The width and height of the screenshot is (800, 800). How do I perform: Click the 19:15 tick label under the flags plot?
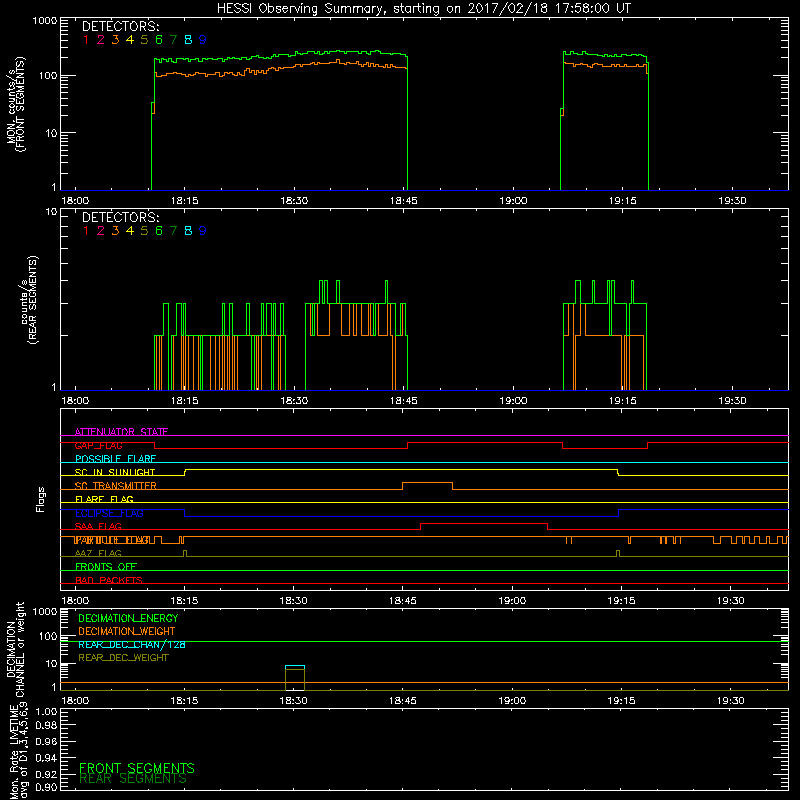click(x=621, y=601)
